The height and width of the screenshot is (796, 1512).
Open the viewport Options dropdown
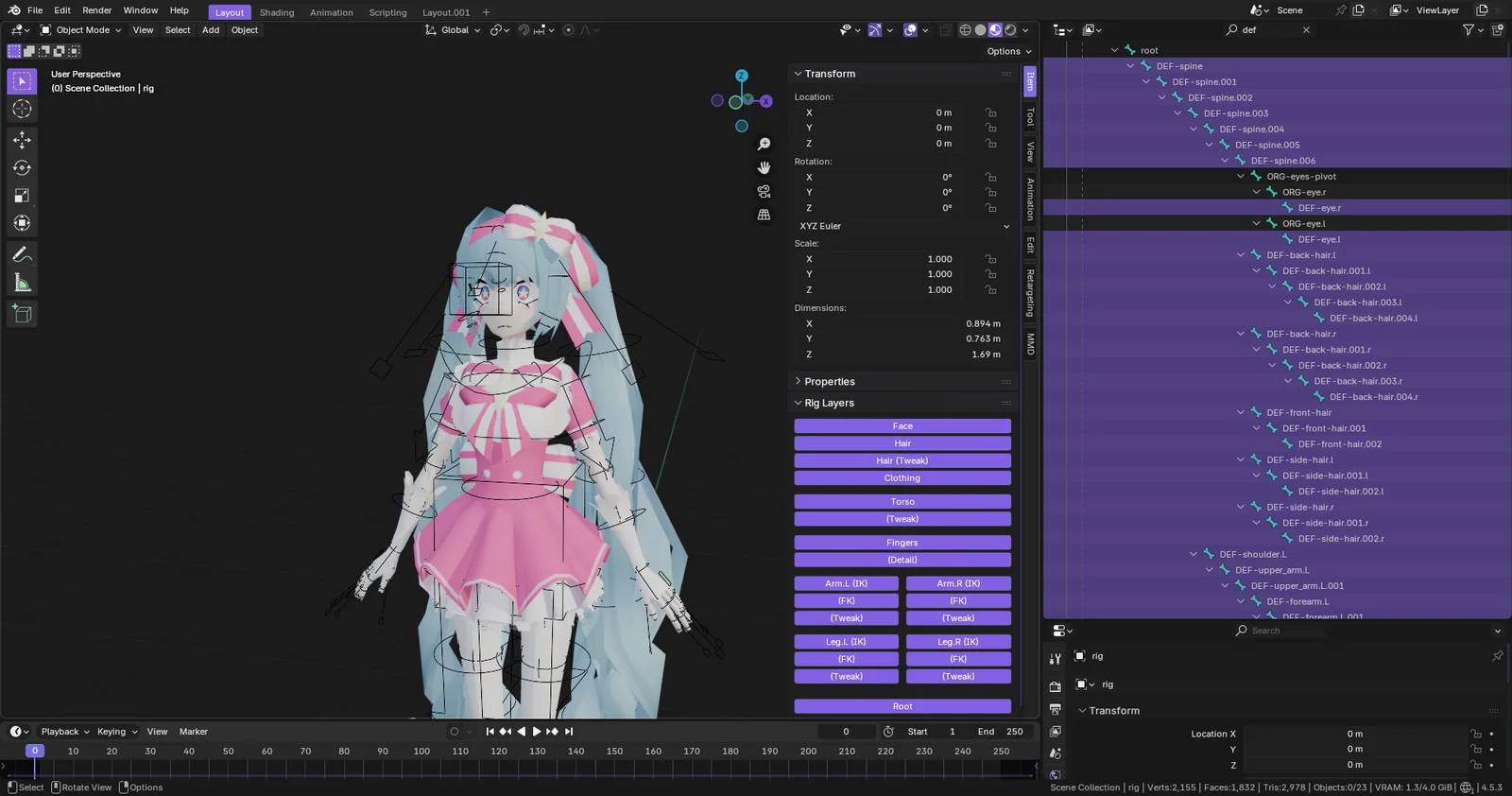[x=1009, y=51]
